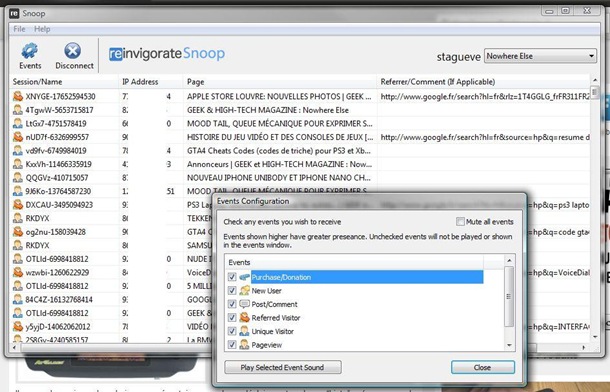Click the Referred Visitor event icon
This screenshot has width=610, height=392.
click(244, 318)
